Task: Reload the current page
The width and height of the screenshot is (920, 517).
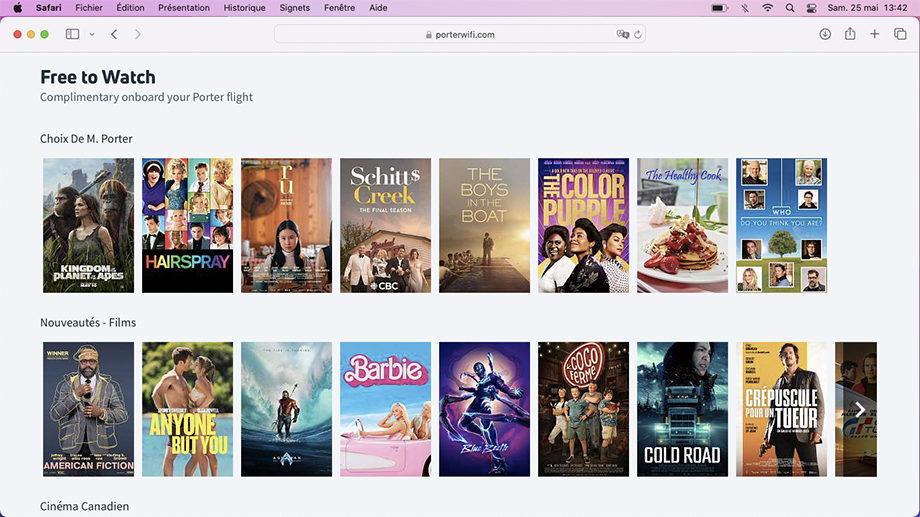Action: coord(638,34)
